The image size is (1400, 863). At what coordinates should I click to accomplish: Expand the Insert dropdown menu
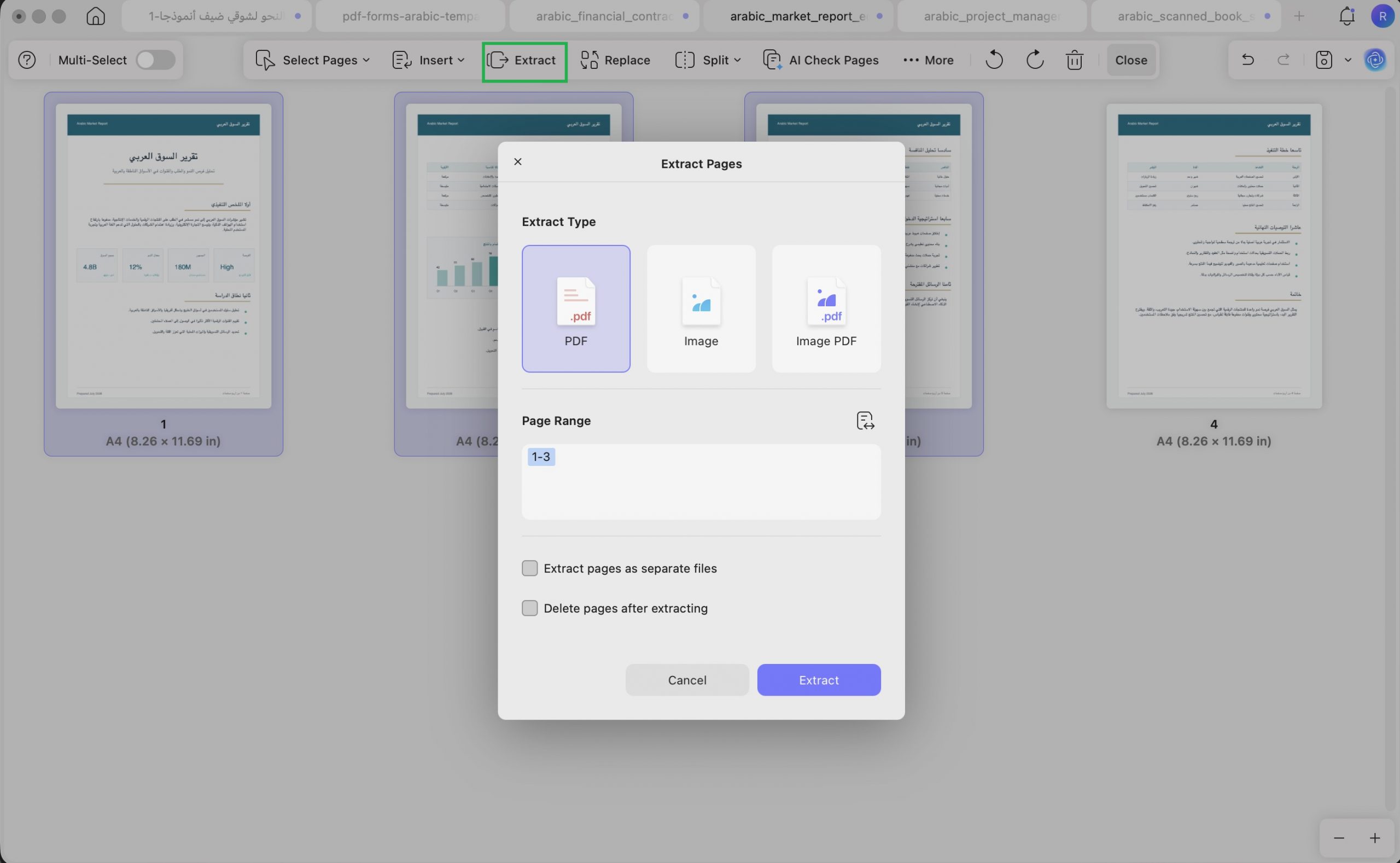(x=429, y=60)
